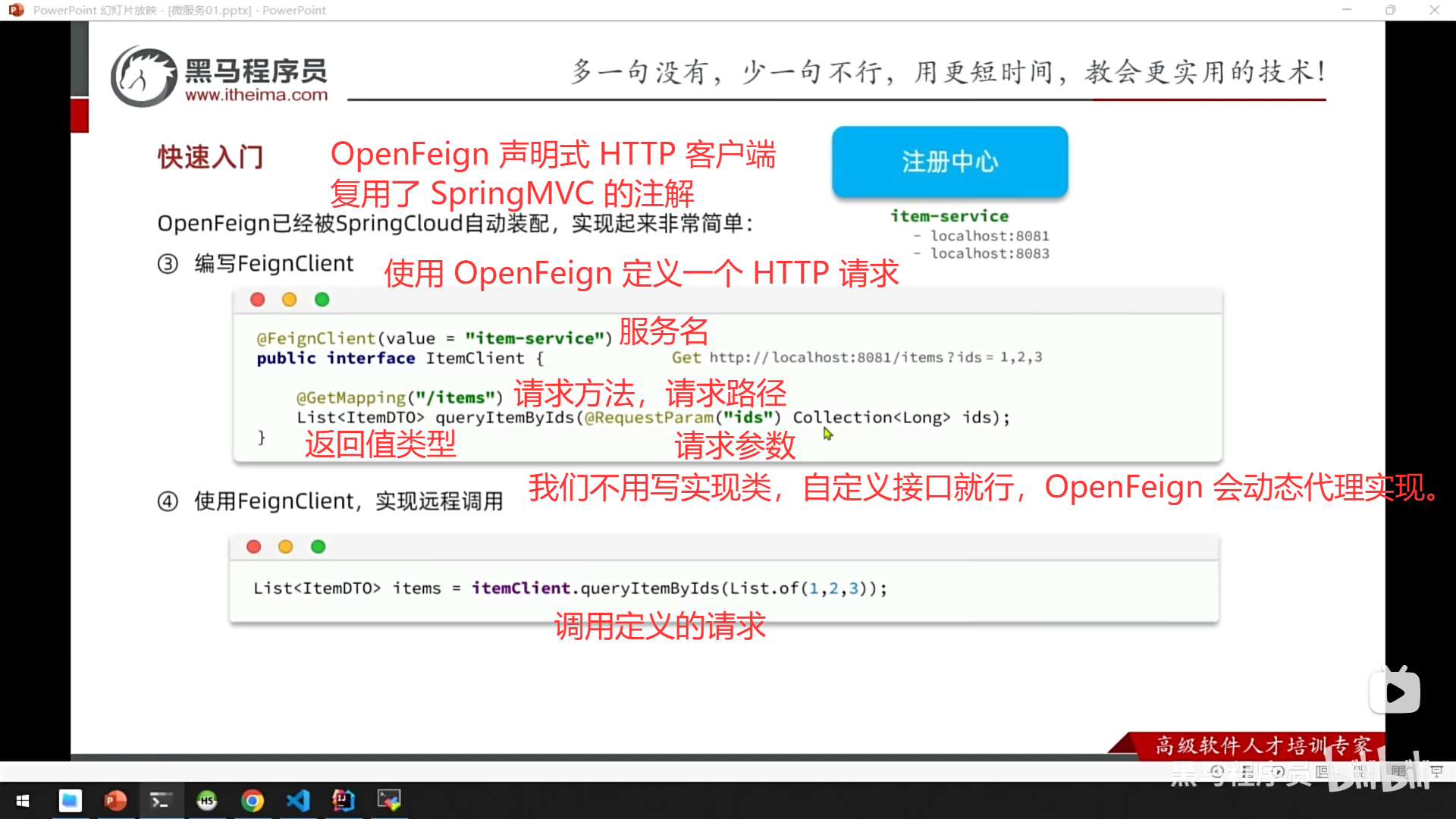Viewport: 1456px width, 819px height.
Task: Click the Slide Show view icon
Action: click(x=1437, y=771)
